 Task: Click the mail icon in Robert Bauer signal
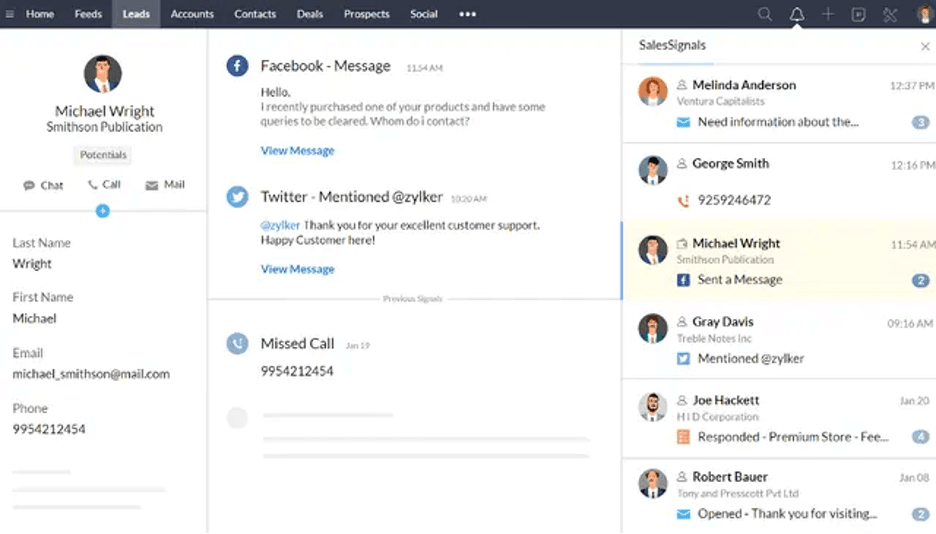point(683,514)
